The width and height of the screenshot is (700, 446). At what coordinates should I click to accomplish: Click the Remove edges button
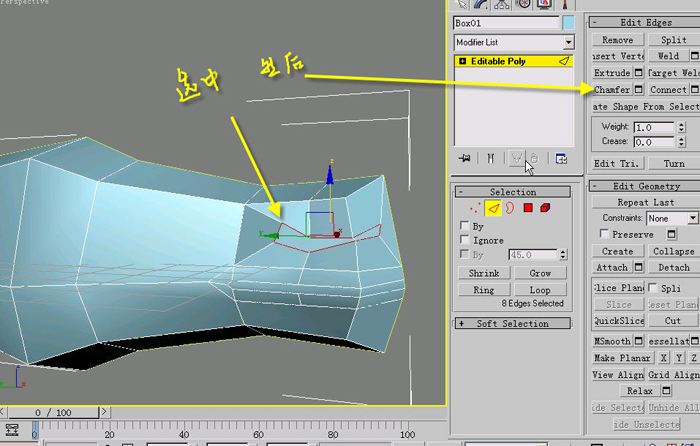tap(618, 40)
